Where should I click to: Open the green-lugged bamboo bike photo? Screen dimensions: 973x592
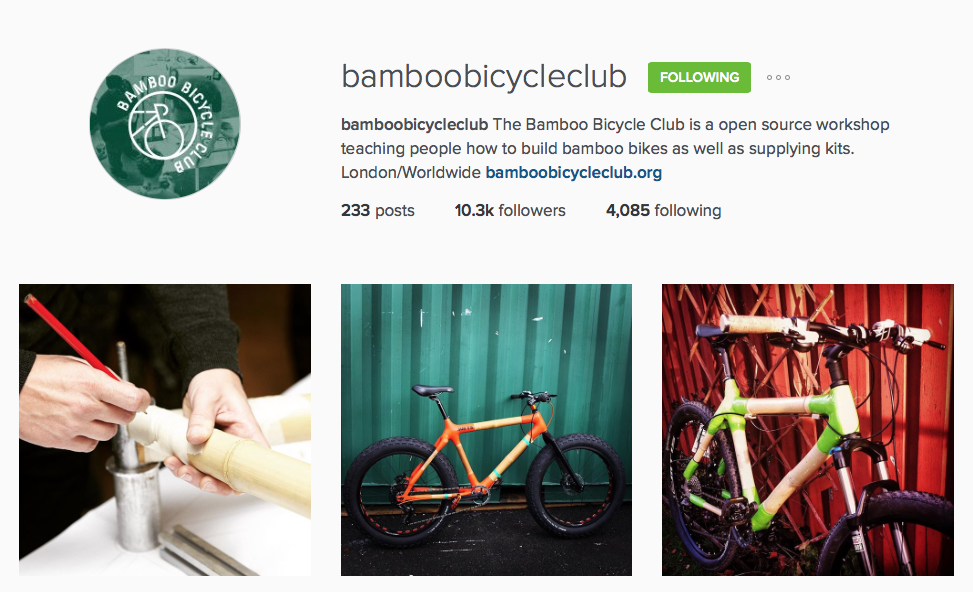808,430
